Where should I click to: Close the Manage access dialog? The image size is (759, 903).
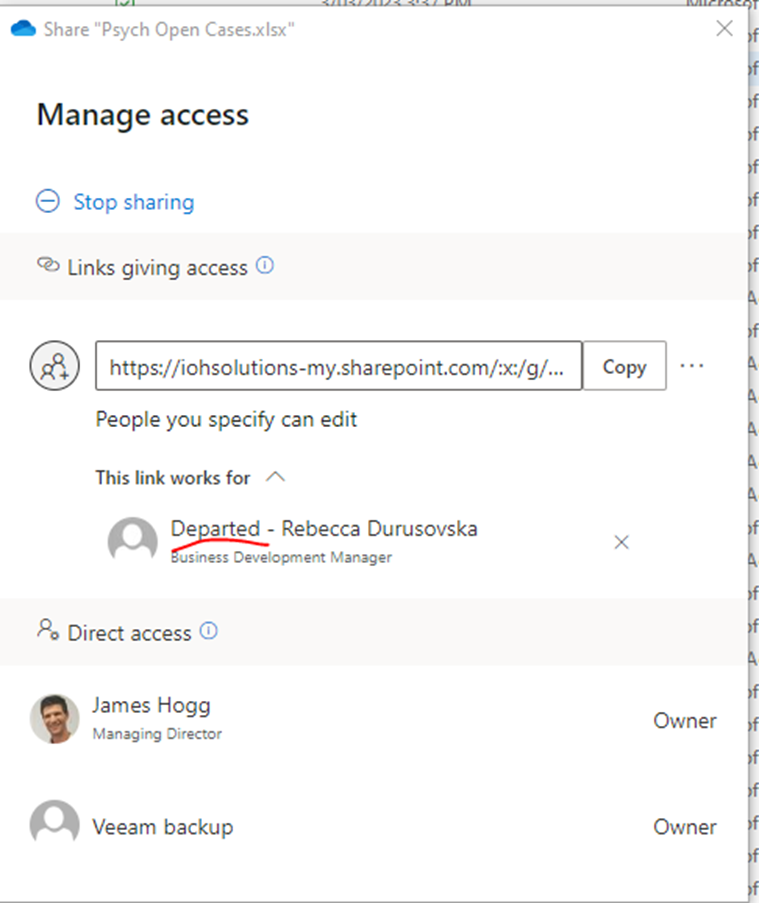[724, 28]
